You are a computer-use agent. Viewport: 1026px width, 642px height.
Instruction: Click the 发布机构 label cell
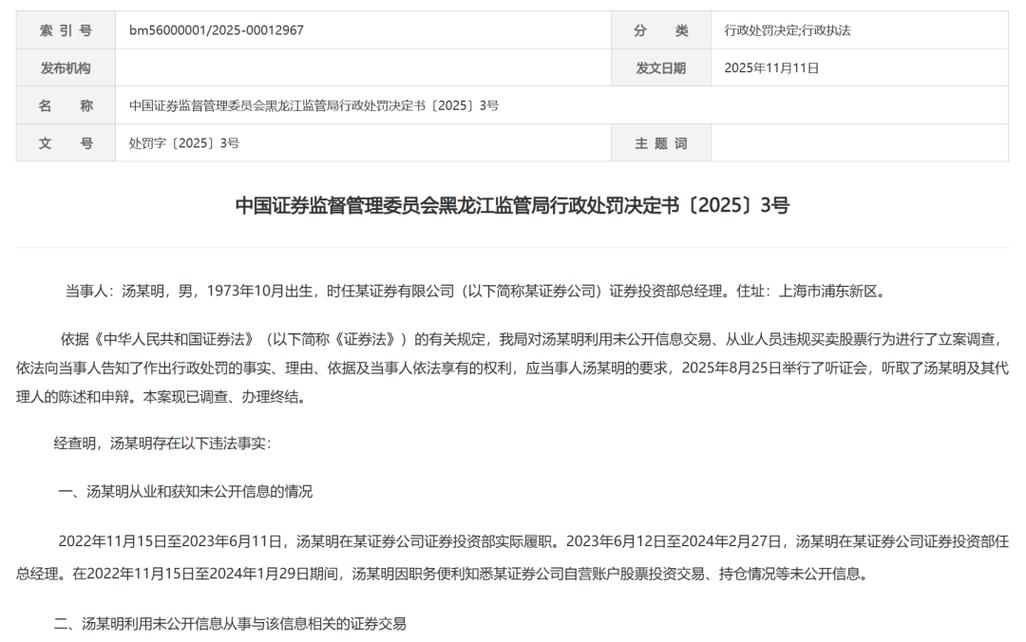coord(62,66)
